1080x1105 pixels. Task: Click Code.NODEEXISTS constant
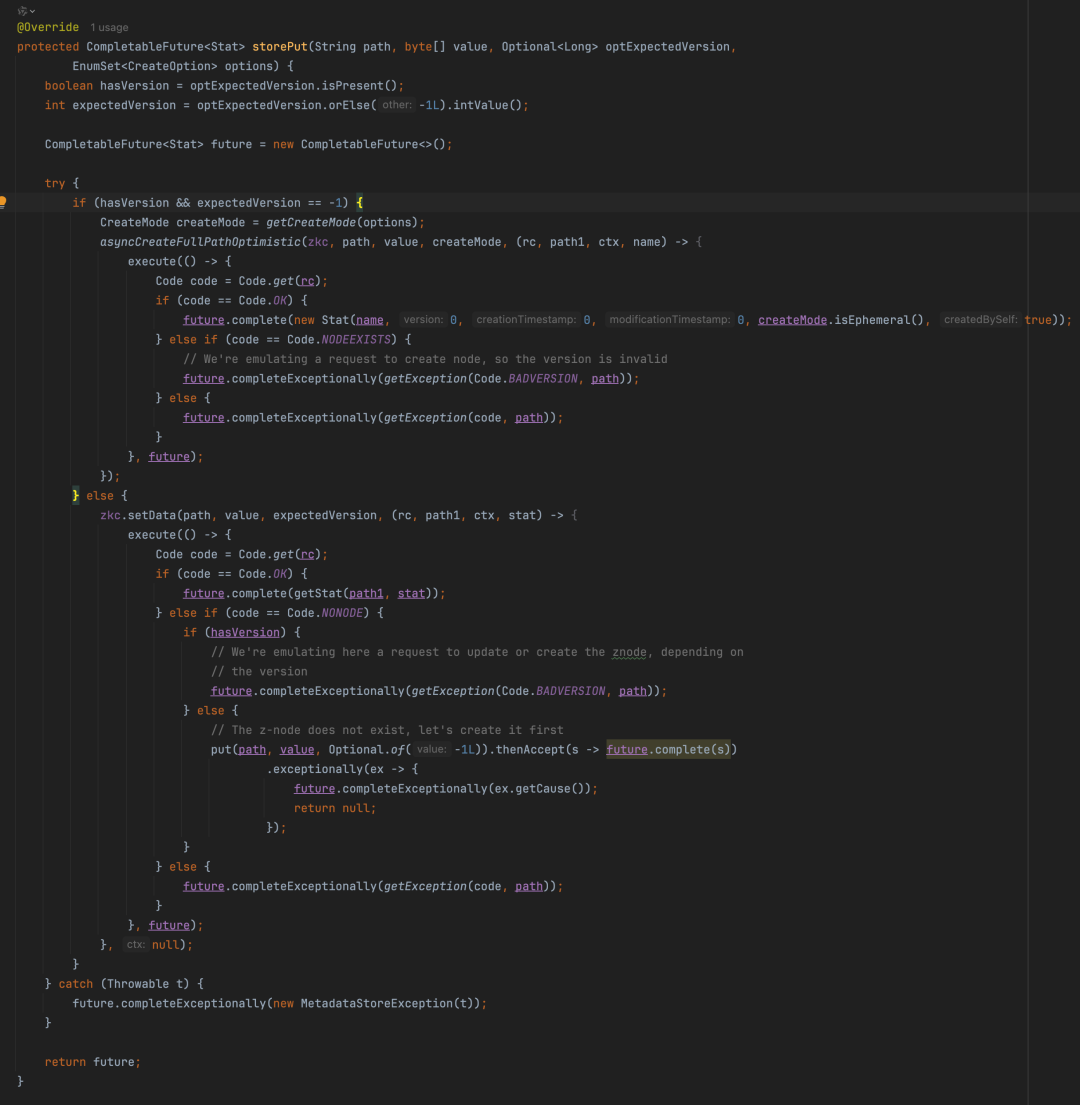click(339, 340)
